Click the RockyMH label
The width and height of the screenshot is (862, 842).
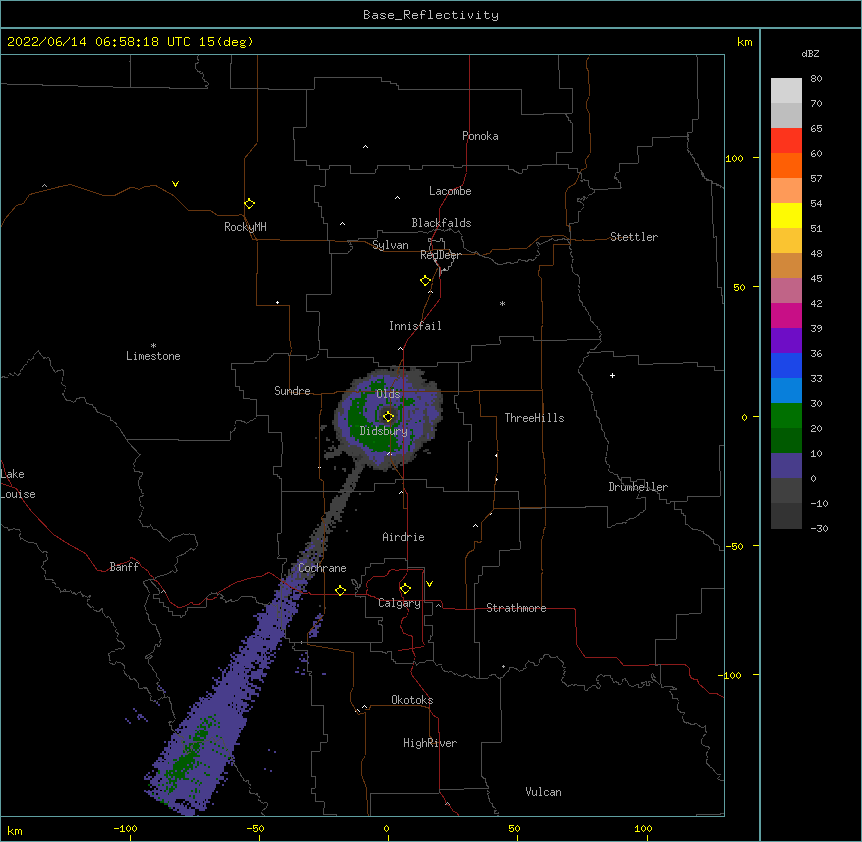[x=245, y=227]
